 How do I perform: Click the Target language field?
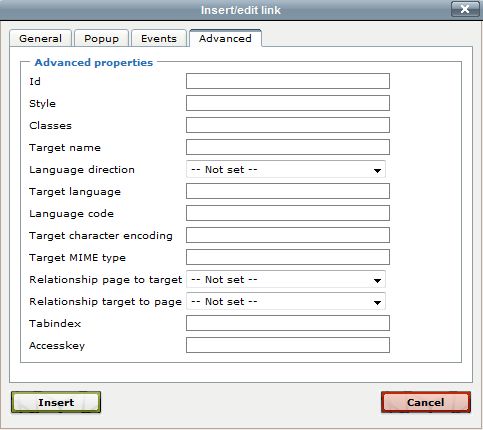[288, 191]
